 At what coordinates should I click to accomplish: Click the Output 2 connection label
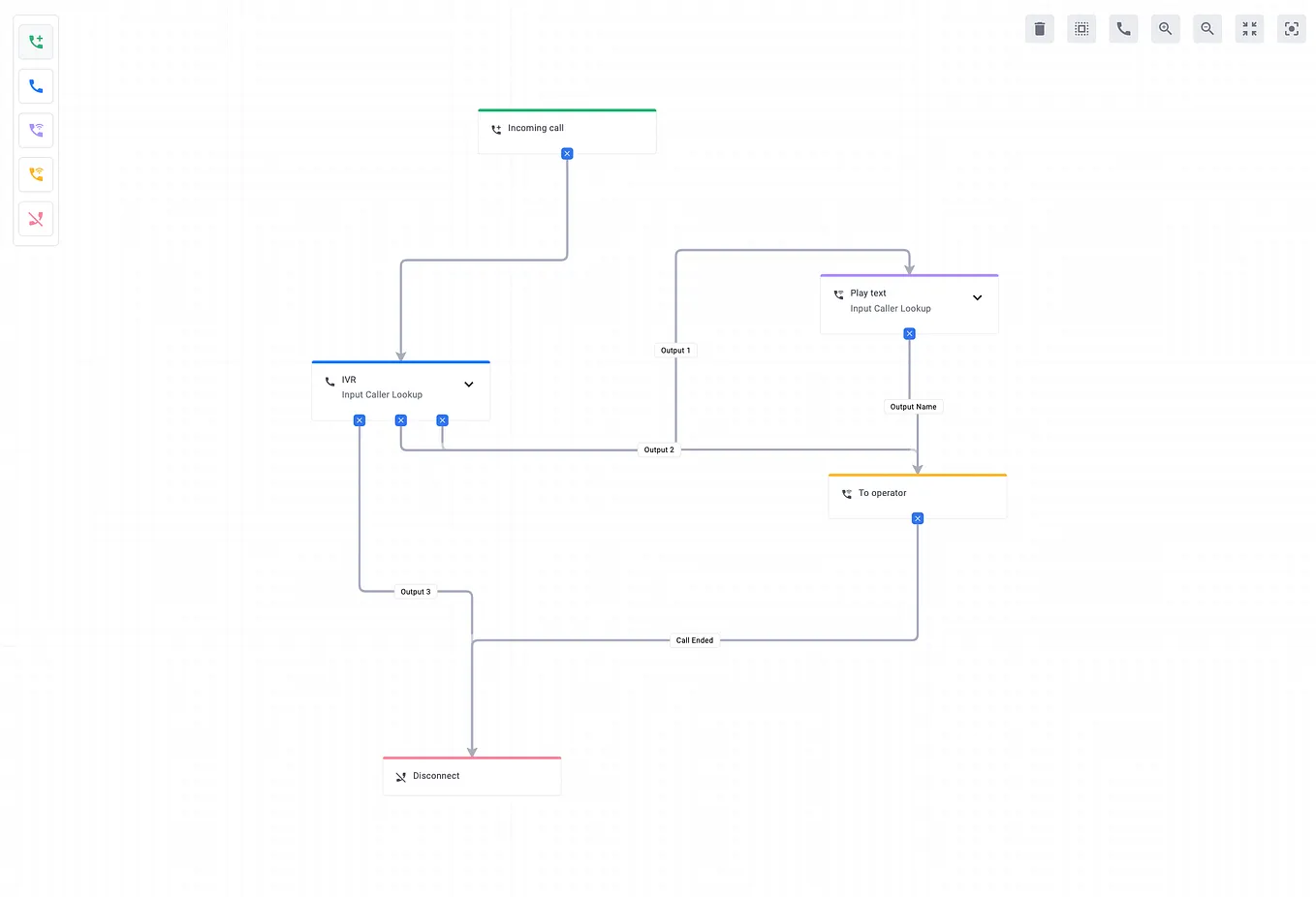659,449
